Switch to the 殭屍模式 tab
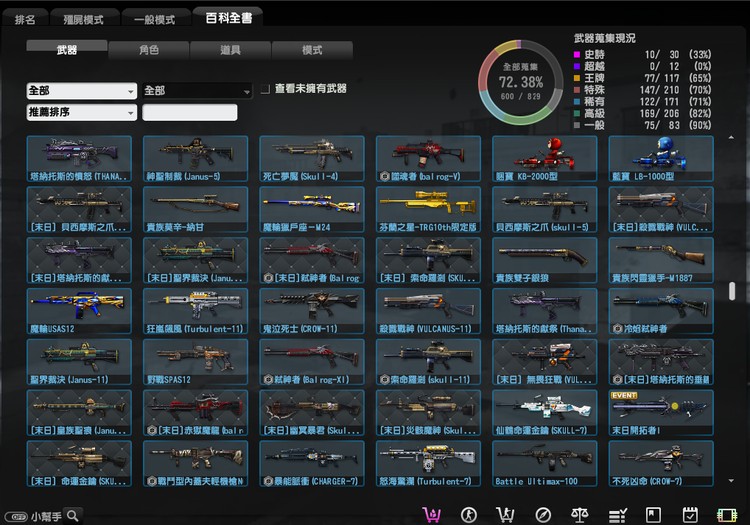 pos(84,20)
